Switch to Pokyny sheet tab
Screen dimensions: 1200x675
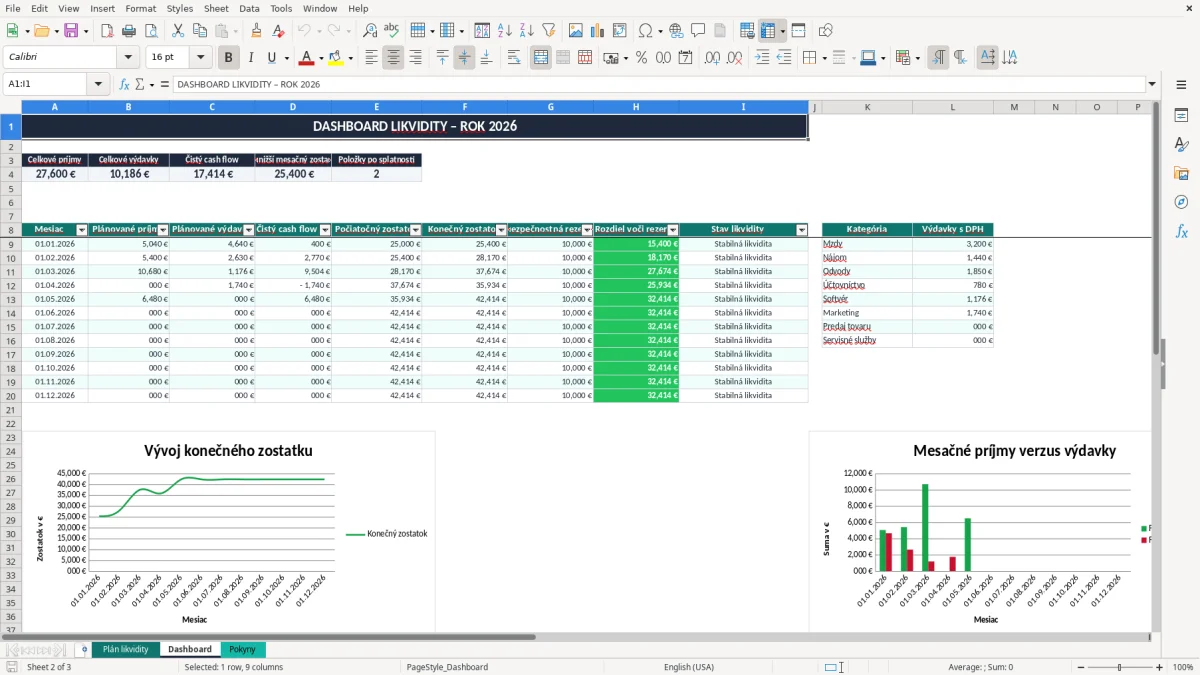[243, 649]
